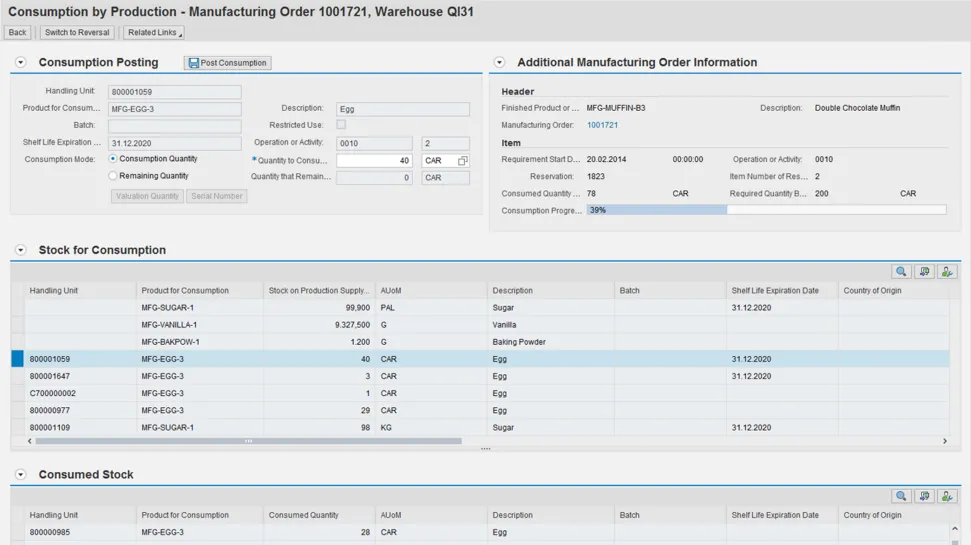
Task: Collapse Additional Manufacturing Order Information panel
Action: point(499,63)
